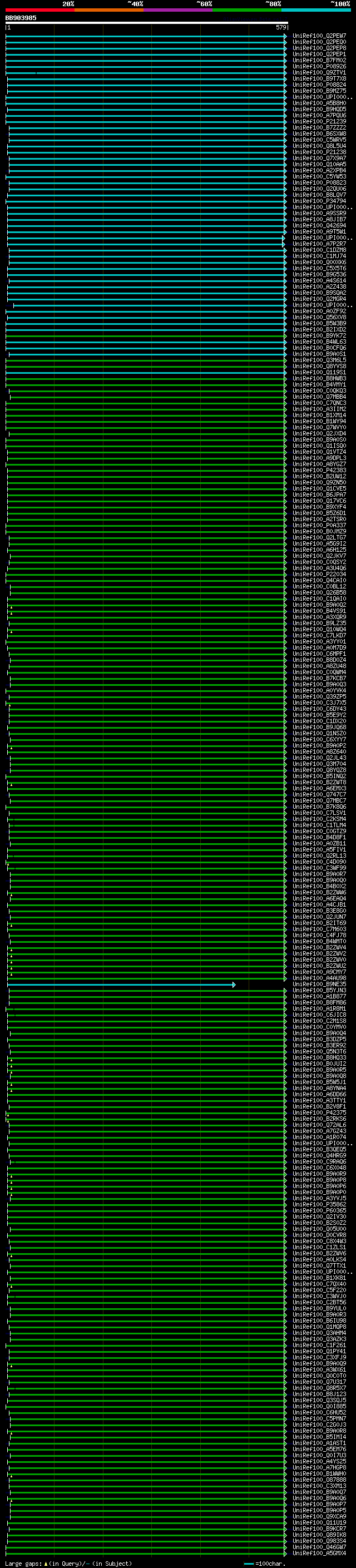356x1568 pixels.
Task: Click the short cyan alignment bar for UniRef100_B9NE35
Action: (121, 985)
